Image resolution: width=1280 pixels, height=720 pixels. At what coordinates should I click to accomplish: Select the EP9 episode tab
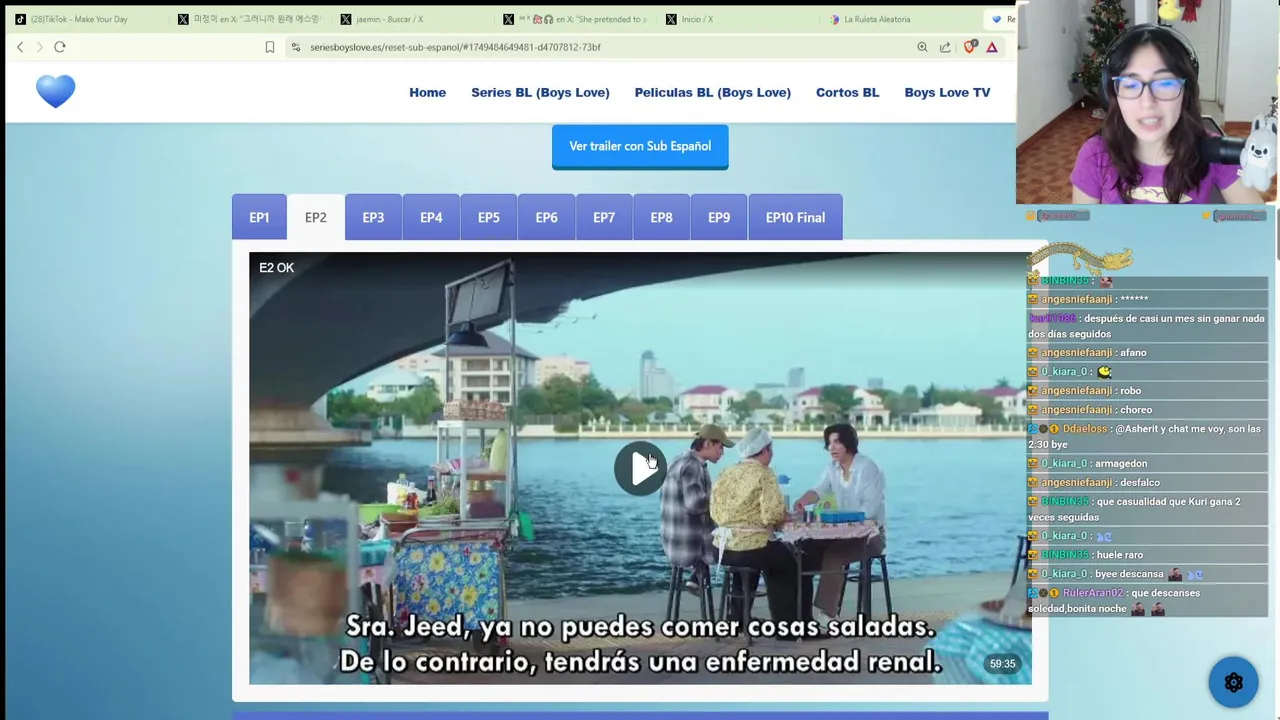719,217
